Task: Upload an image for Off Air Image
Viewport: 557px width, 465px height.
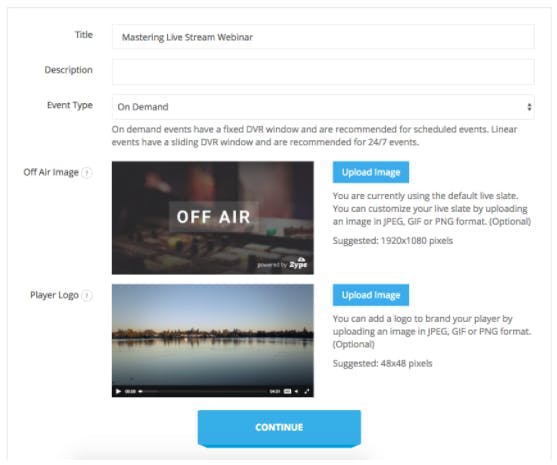Action: pos(371,172)
